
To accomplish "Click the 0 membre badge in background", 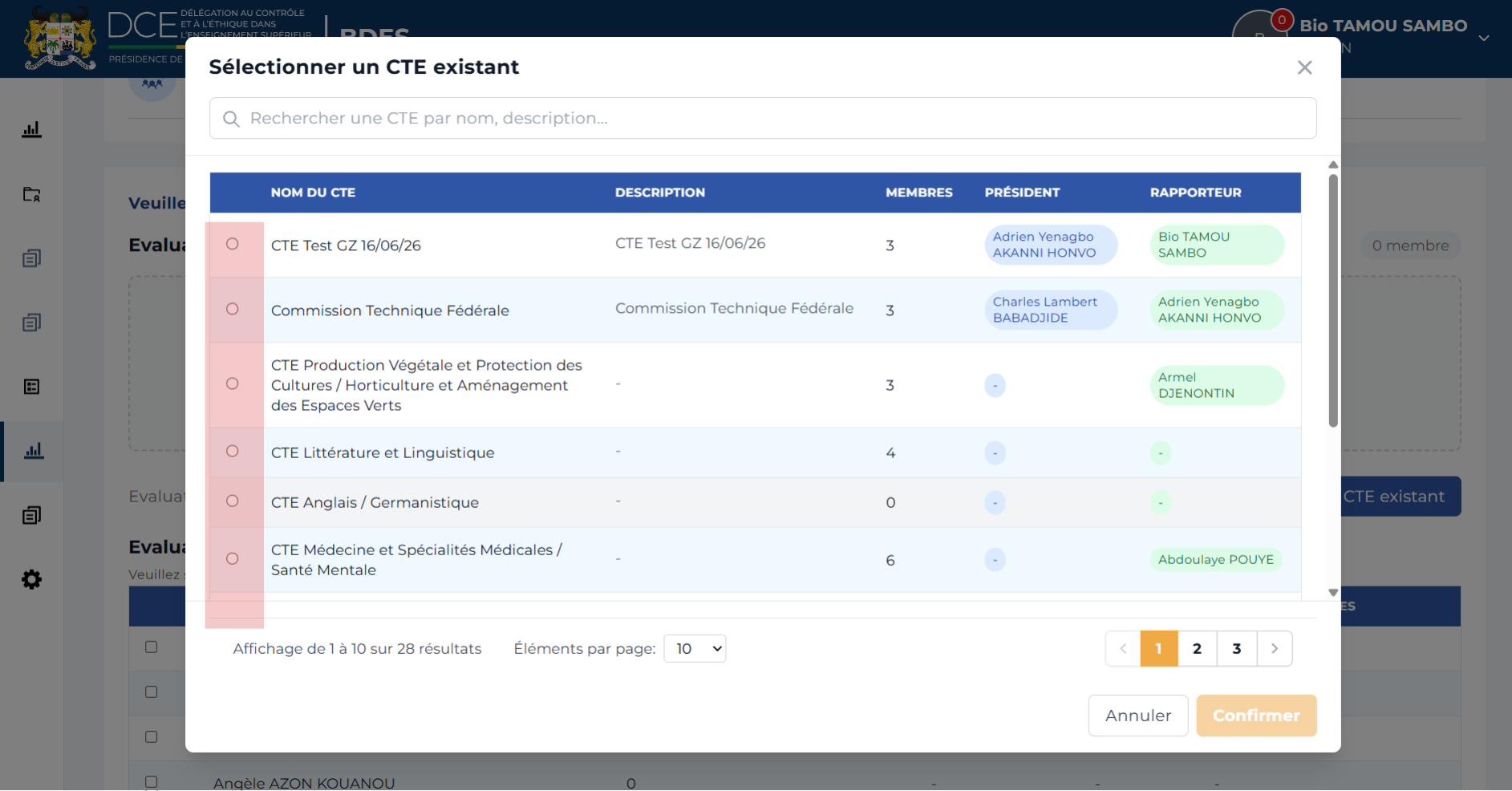I will [x=1410, y=245].
